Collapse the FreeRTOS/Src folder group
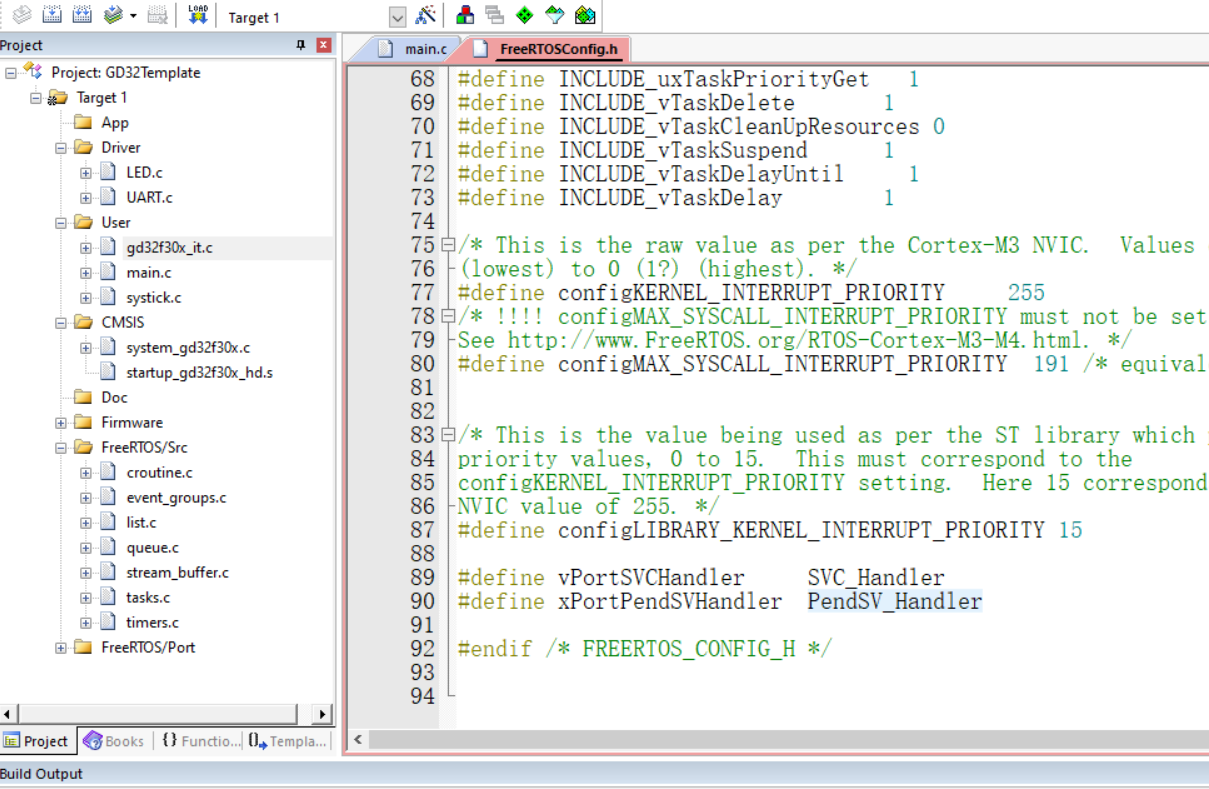This screenshot has height=789, width=1209. 61,447
